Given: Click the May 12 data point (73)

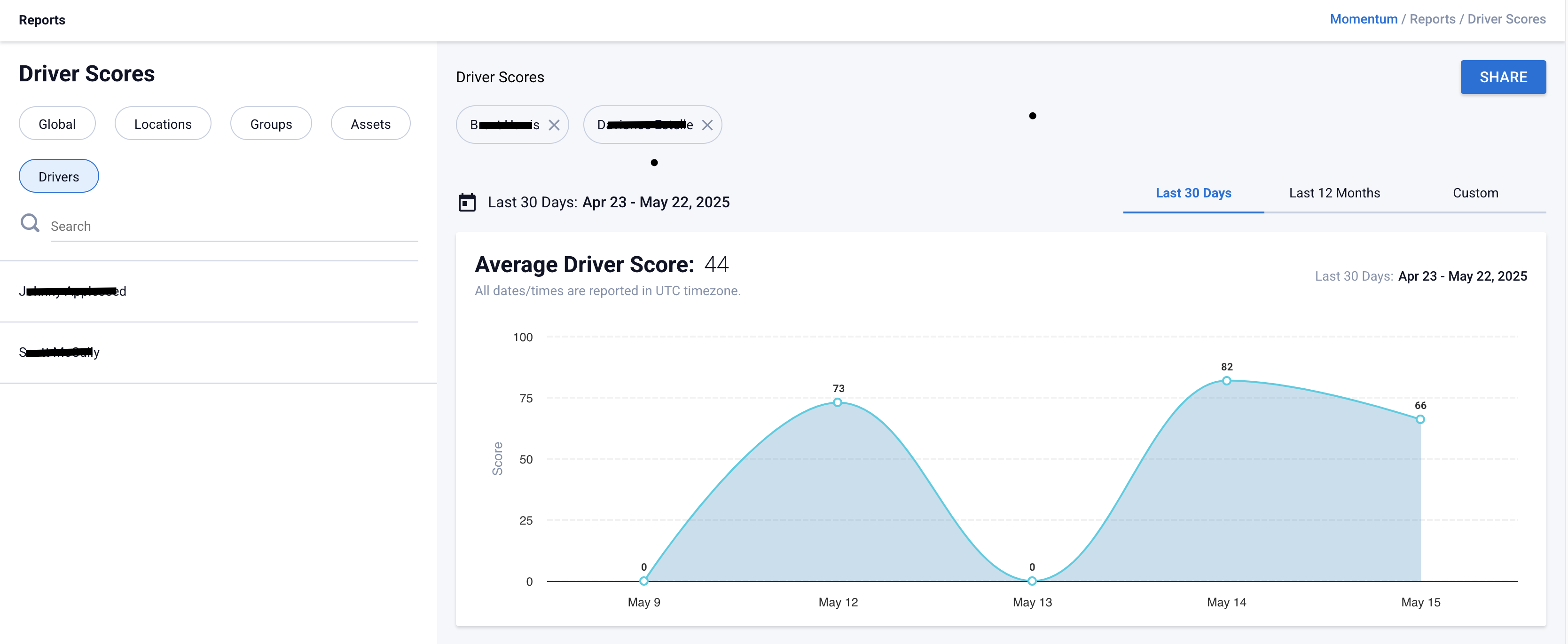Looking at the screenshot, I should coord(838,402).
